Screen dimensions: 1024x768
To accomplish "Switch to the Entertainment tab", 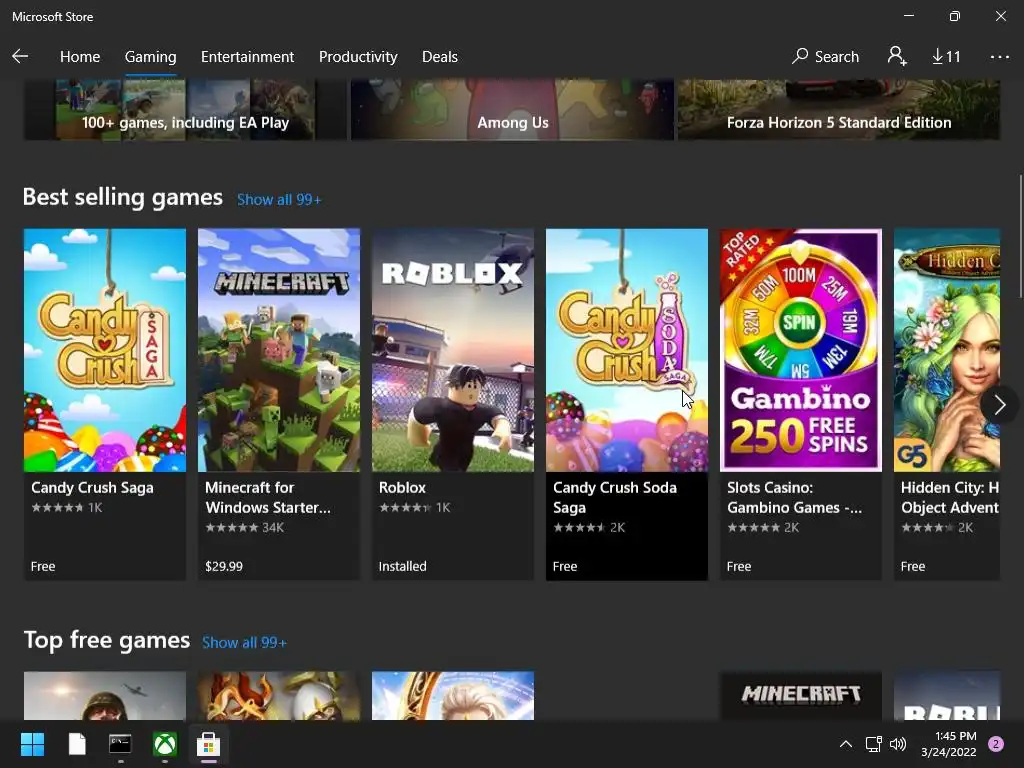I will click(248, 57).
